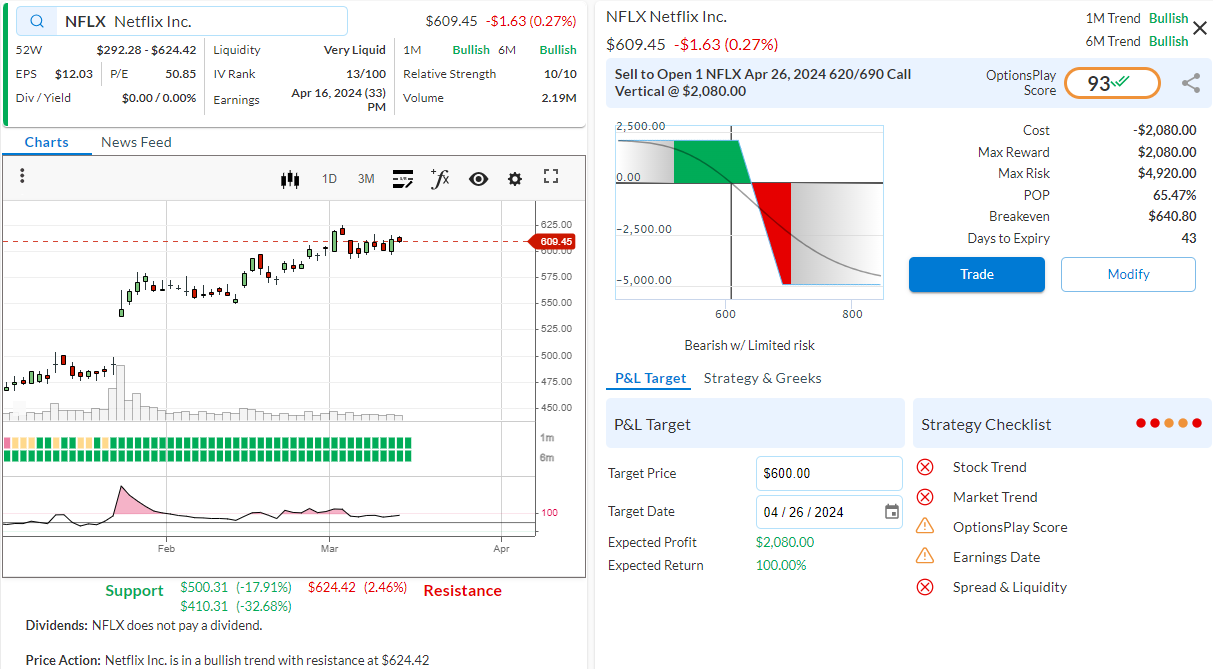Click the blue Trade button
Screen dimensions: 1213x669
977,274
